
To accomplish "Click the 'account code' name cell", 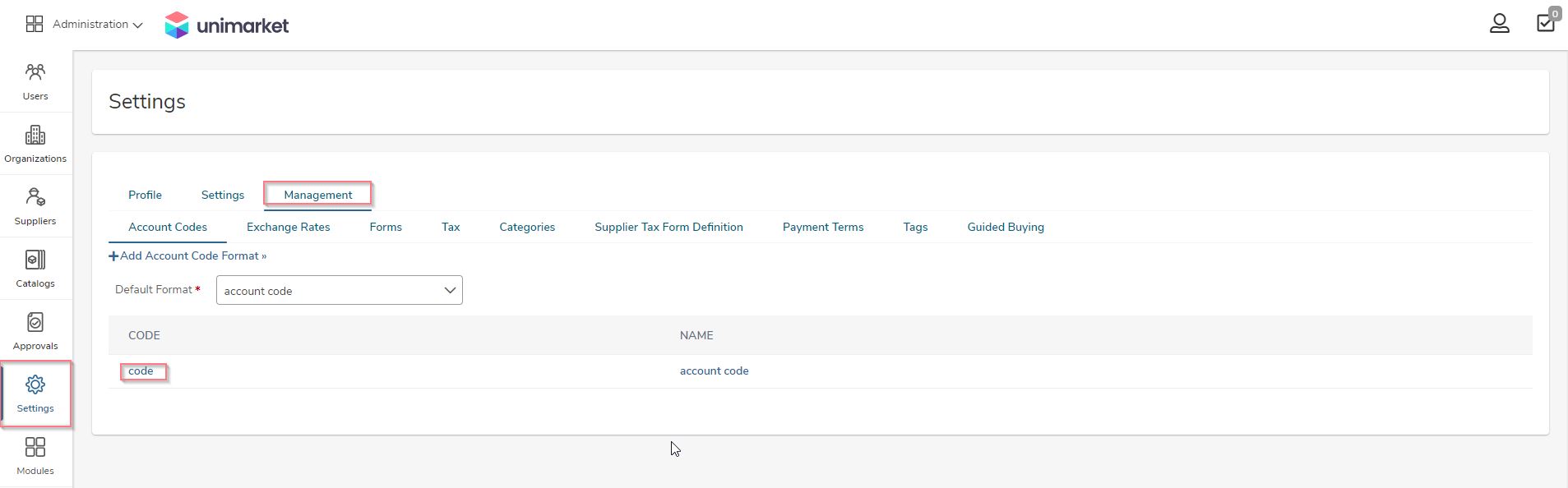I will (x=714, y=371).
